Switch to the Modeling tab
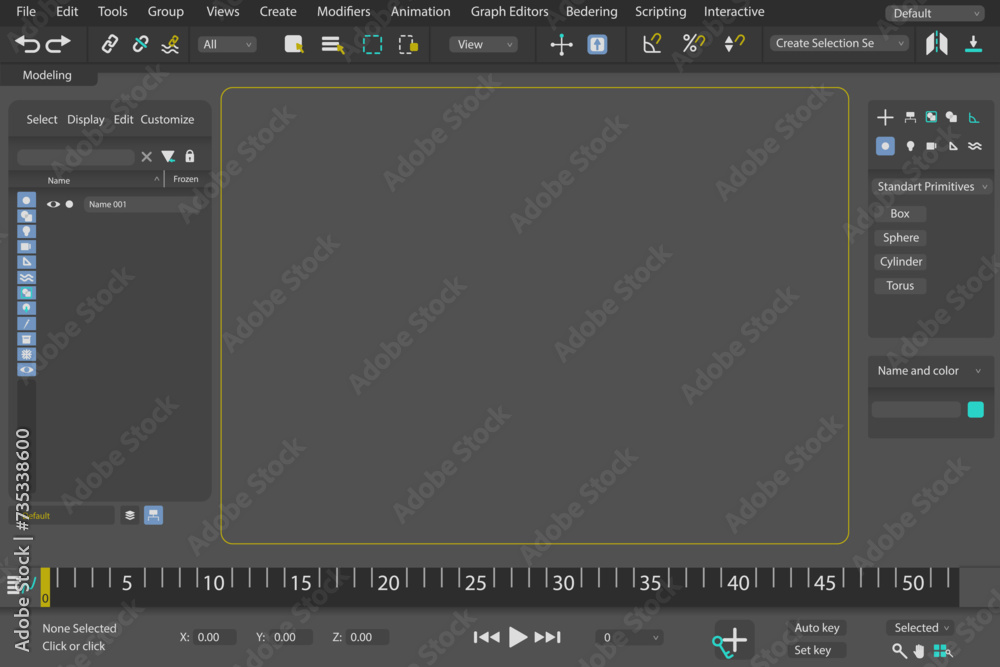 [47, 75]
